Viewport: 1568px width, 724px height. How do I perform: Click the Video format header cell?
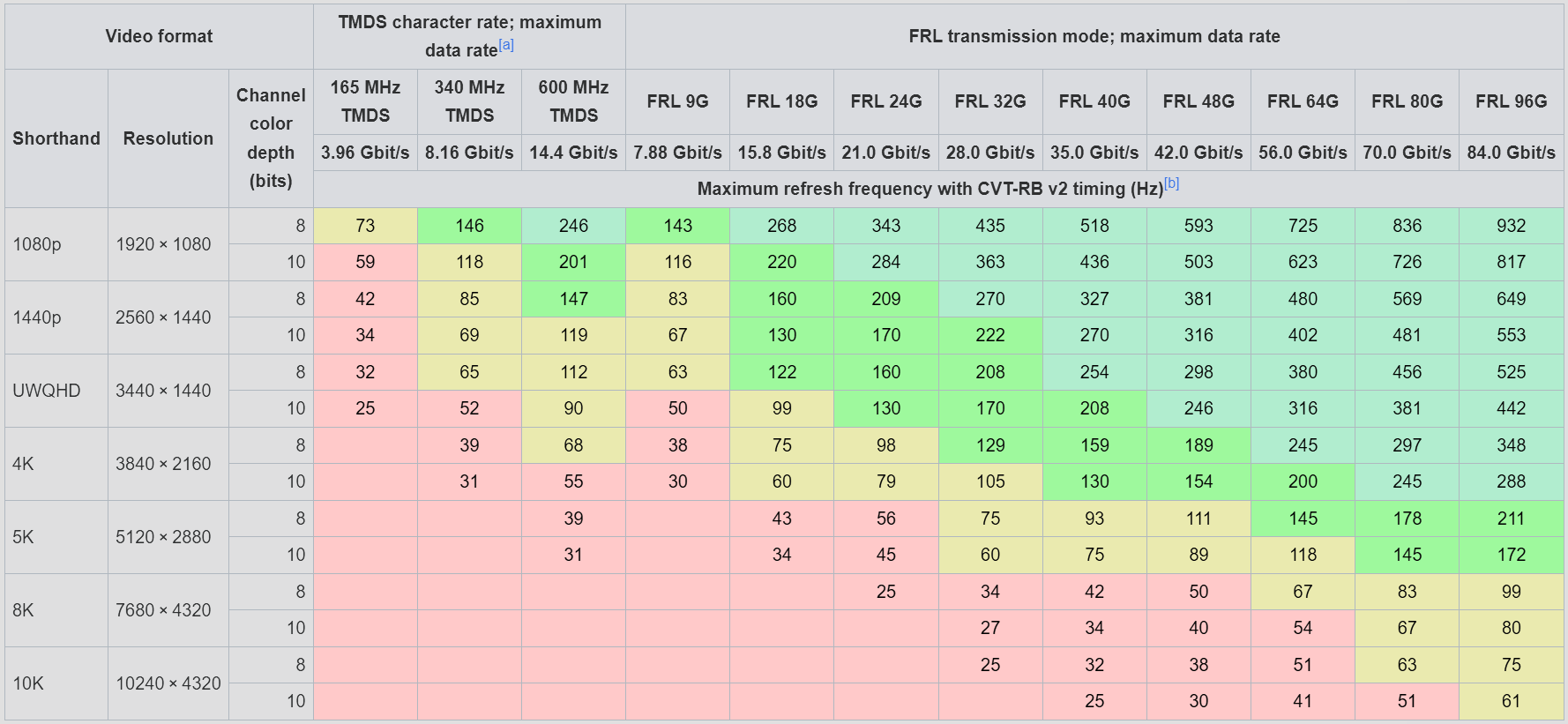[x=159, y=36]
